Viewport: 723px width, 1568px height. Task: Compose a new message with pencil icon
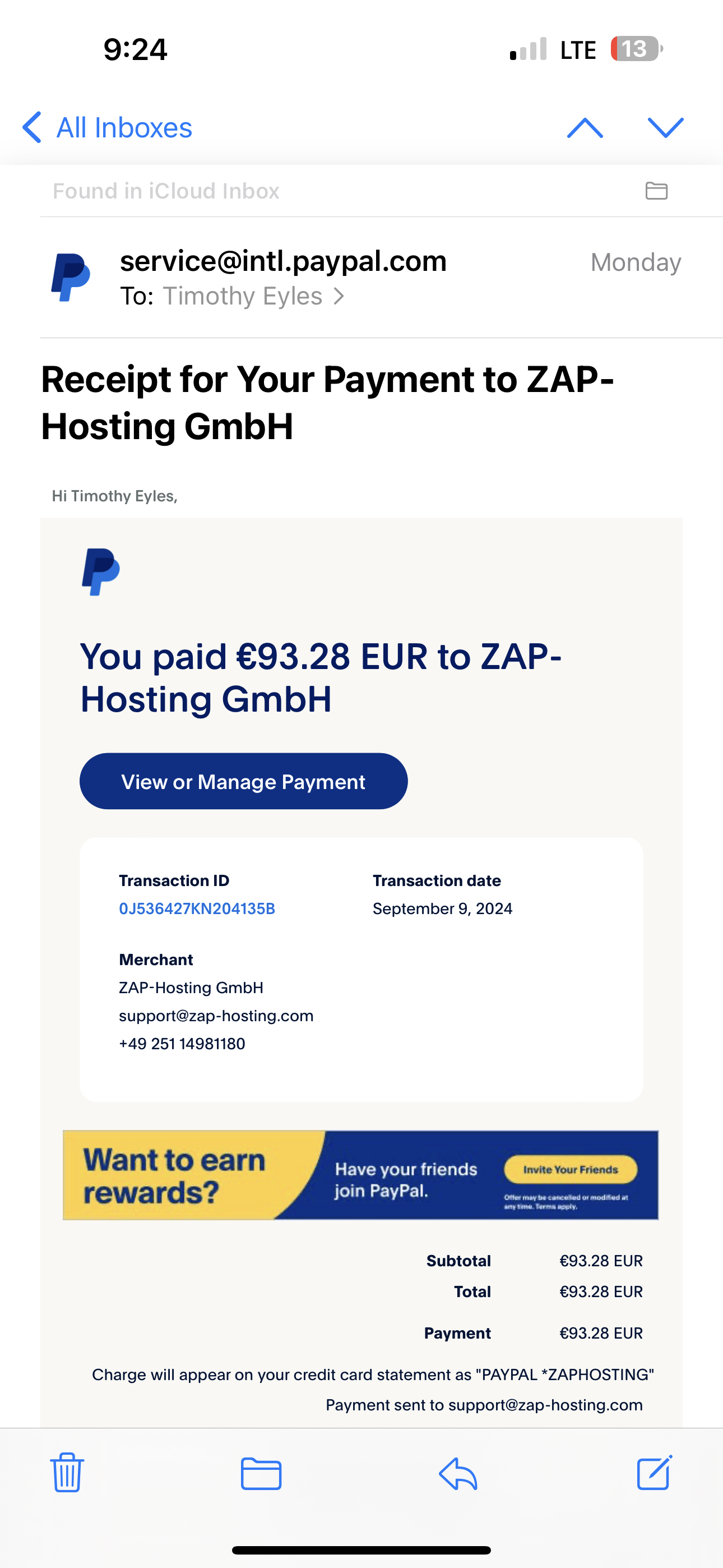(x=654, y=1473)
